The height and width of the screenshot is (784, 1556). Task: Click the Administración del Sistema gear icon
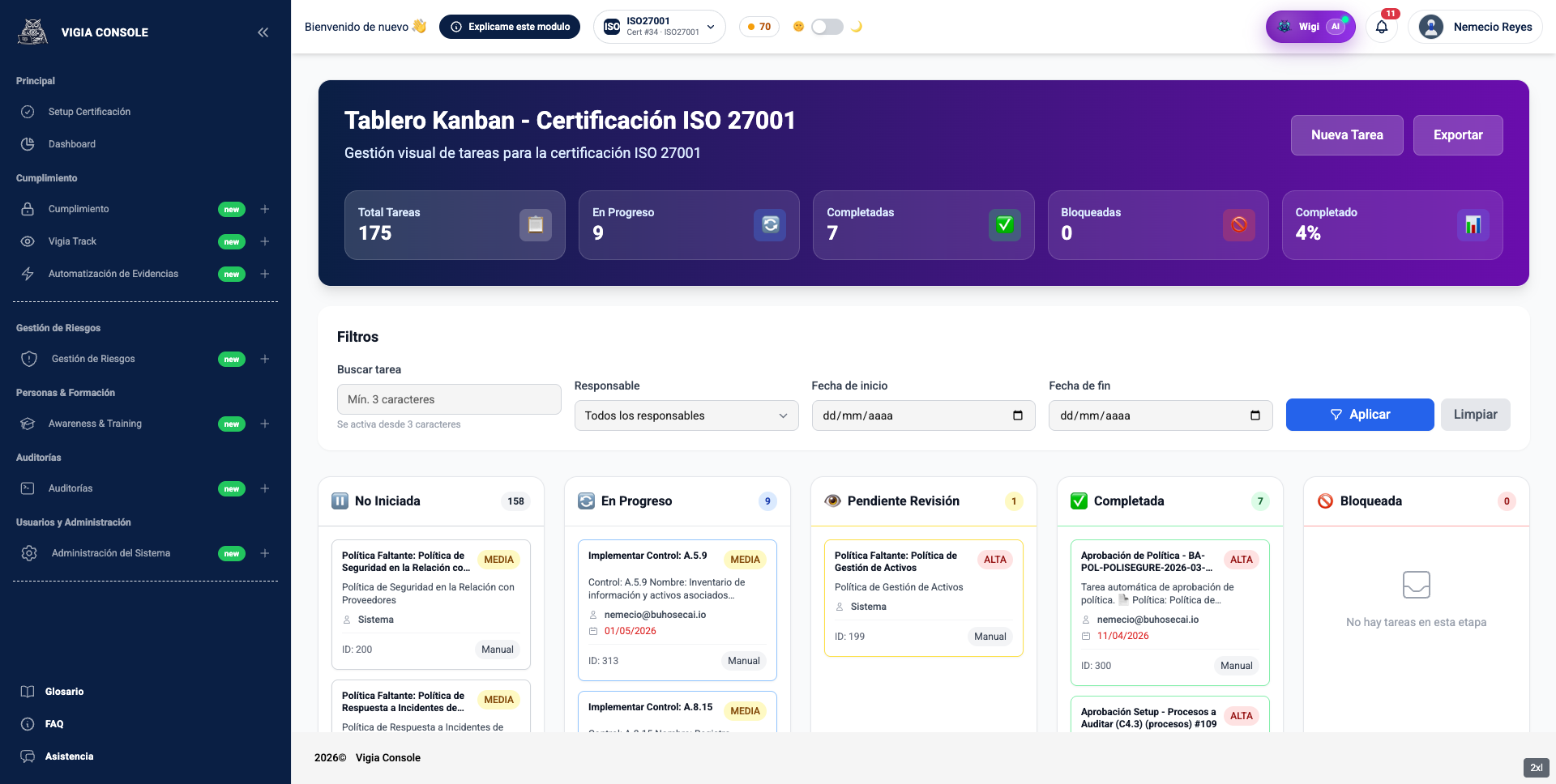click(29, 553)
